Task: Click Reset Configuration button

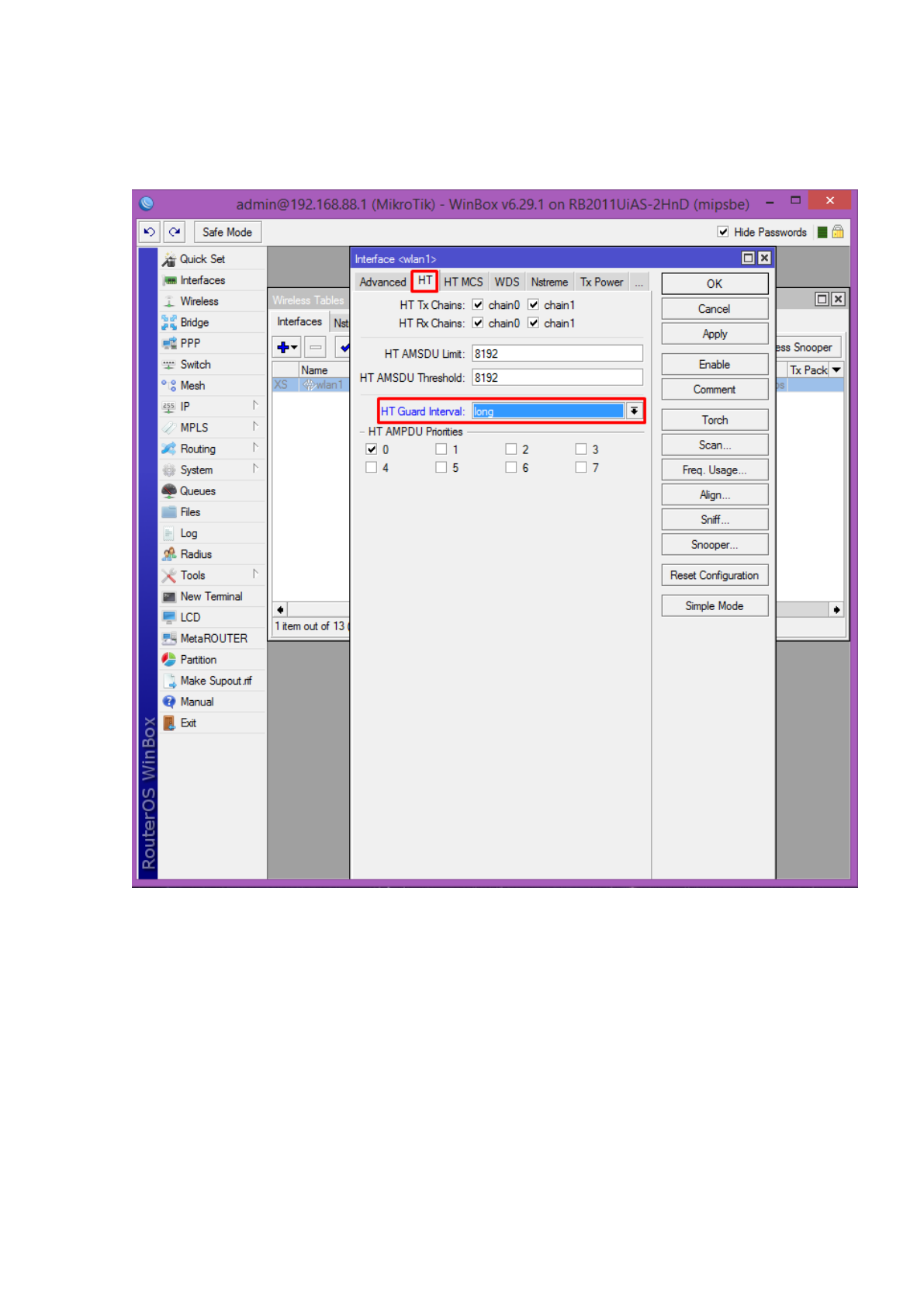Action: [x=715, y=575]
